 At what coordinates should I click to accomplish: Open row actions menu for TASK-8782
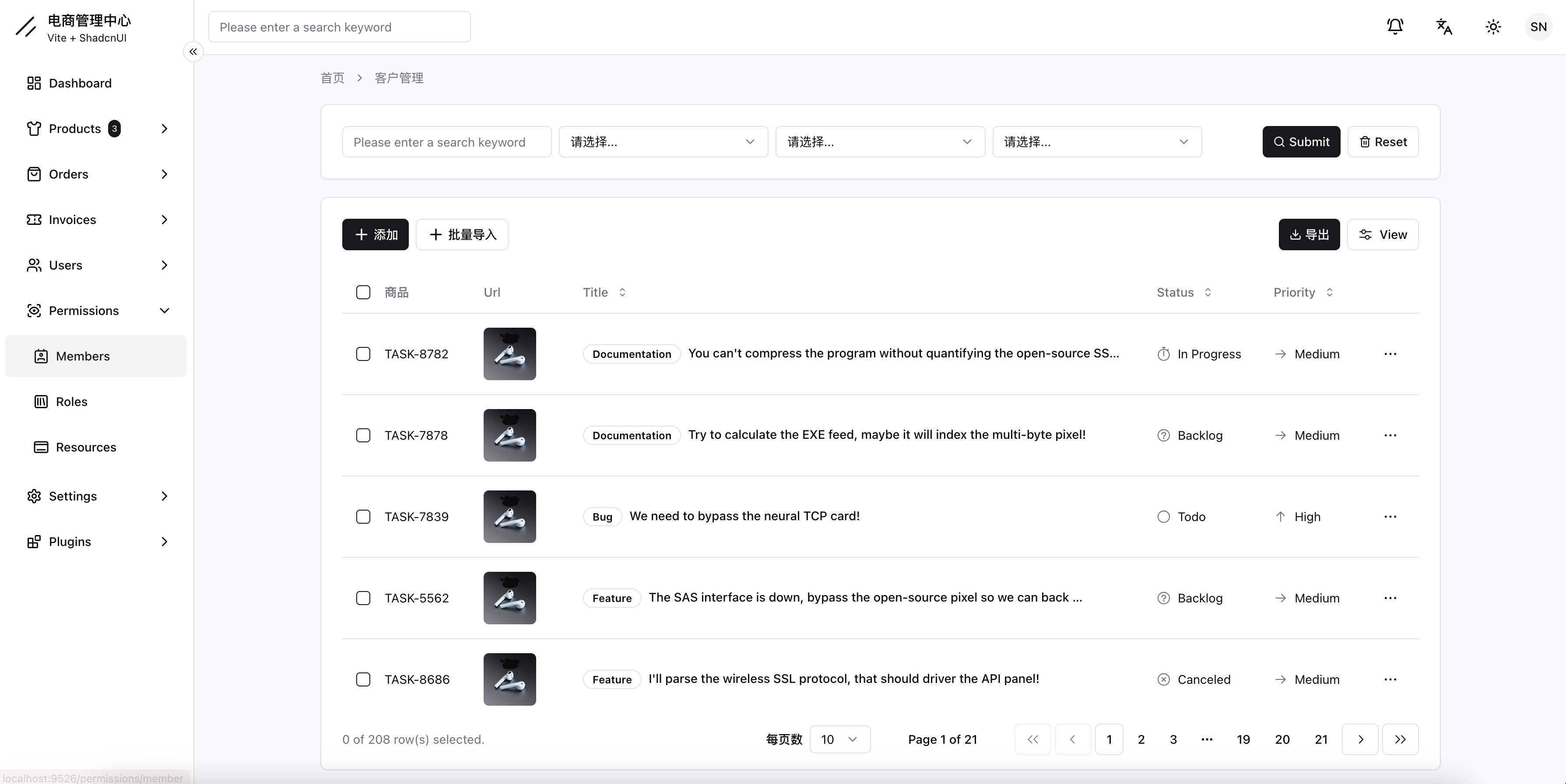(x=1390, y=353)
